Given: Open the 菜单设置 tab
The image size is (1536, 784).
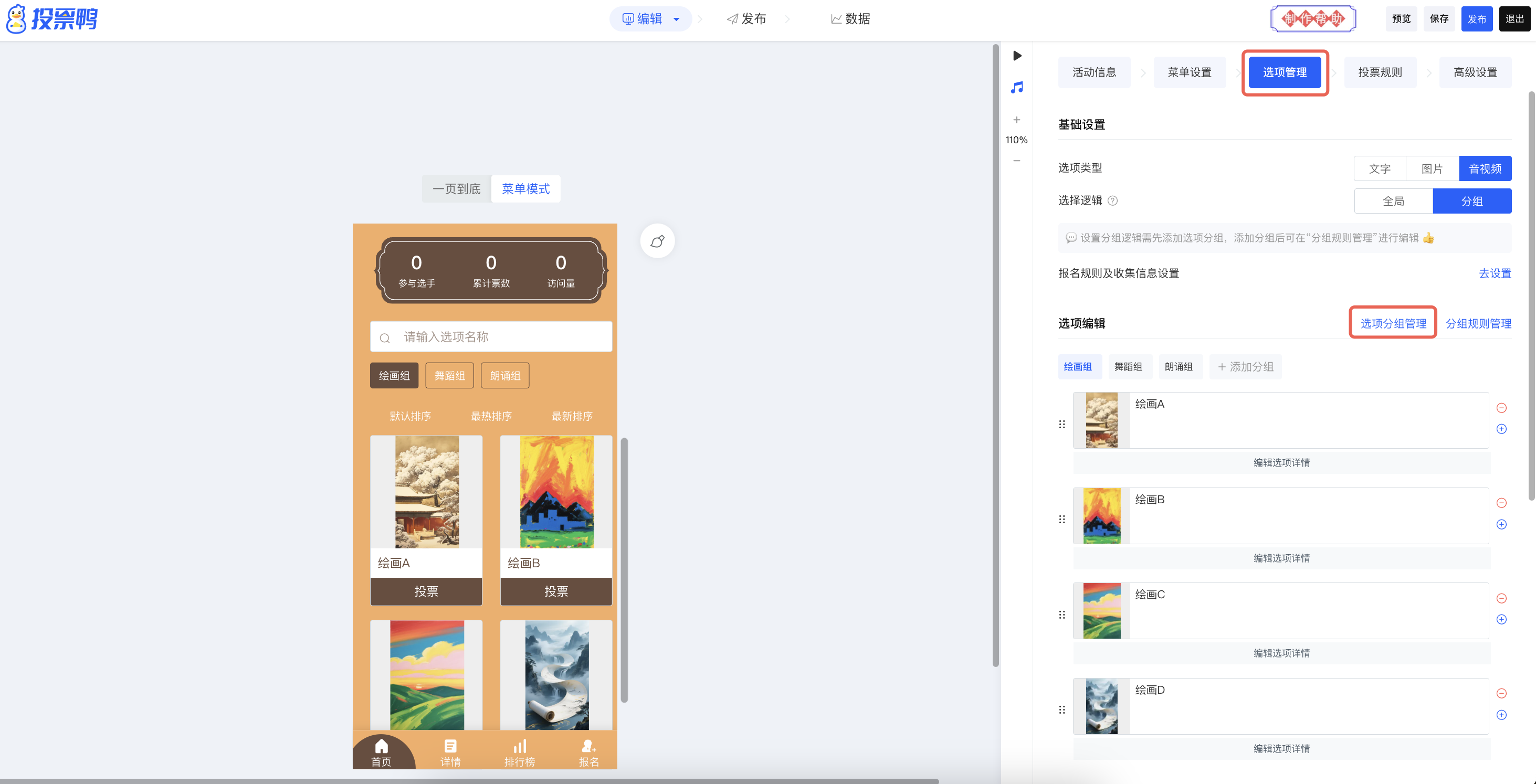Looking at the screenshot, I should point(1190,72).
